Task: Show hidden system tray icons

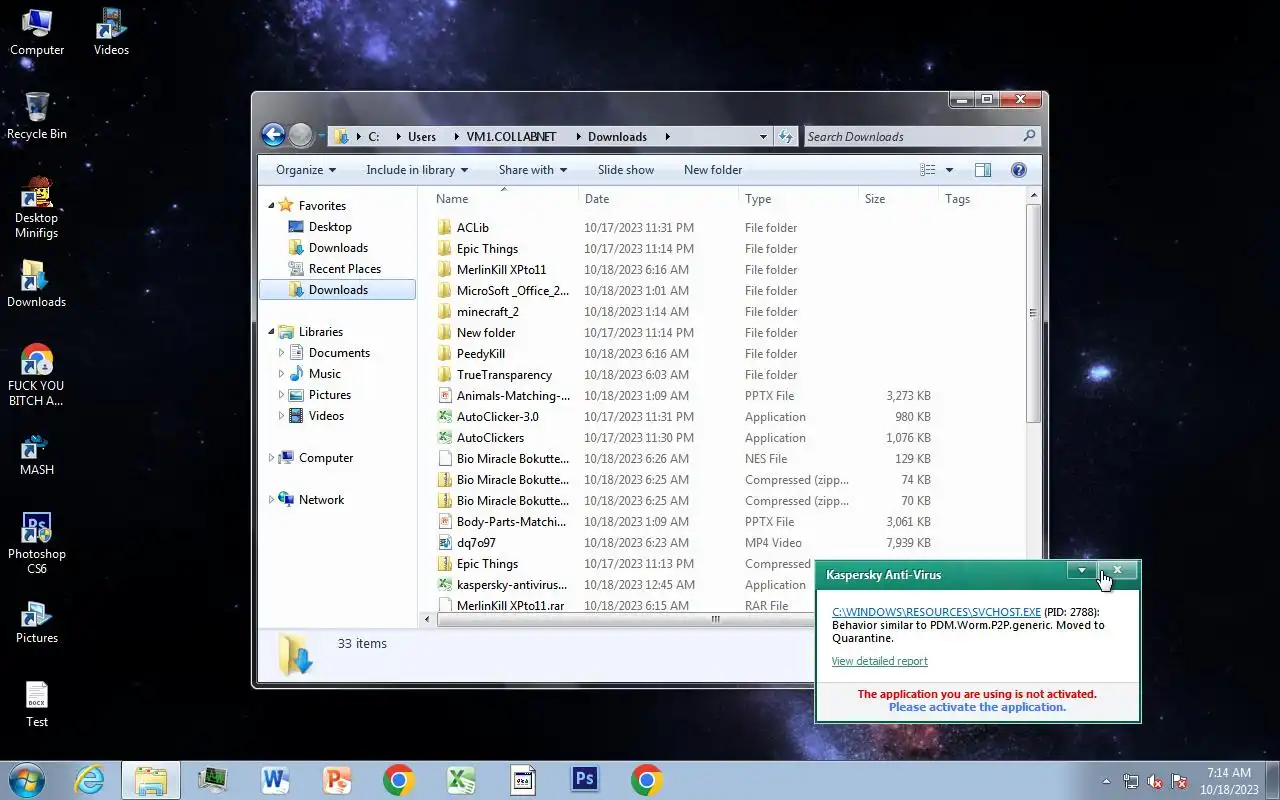Action: 1106,782
